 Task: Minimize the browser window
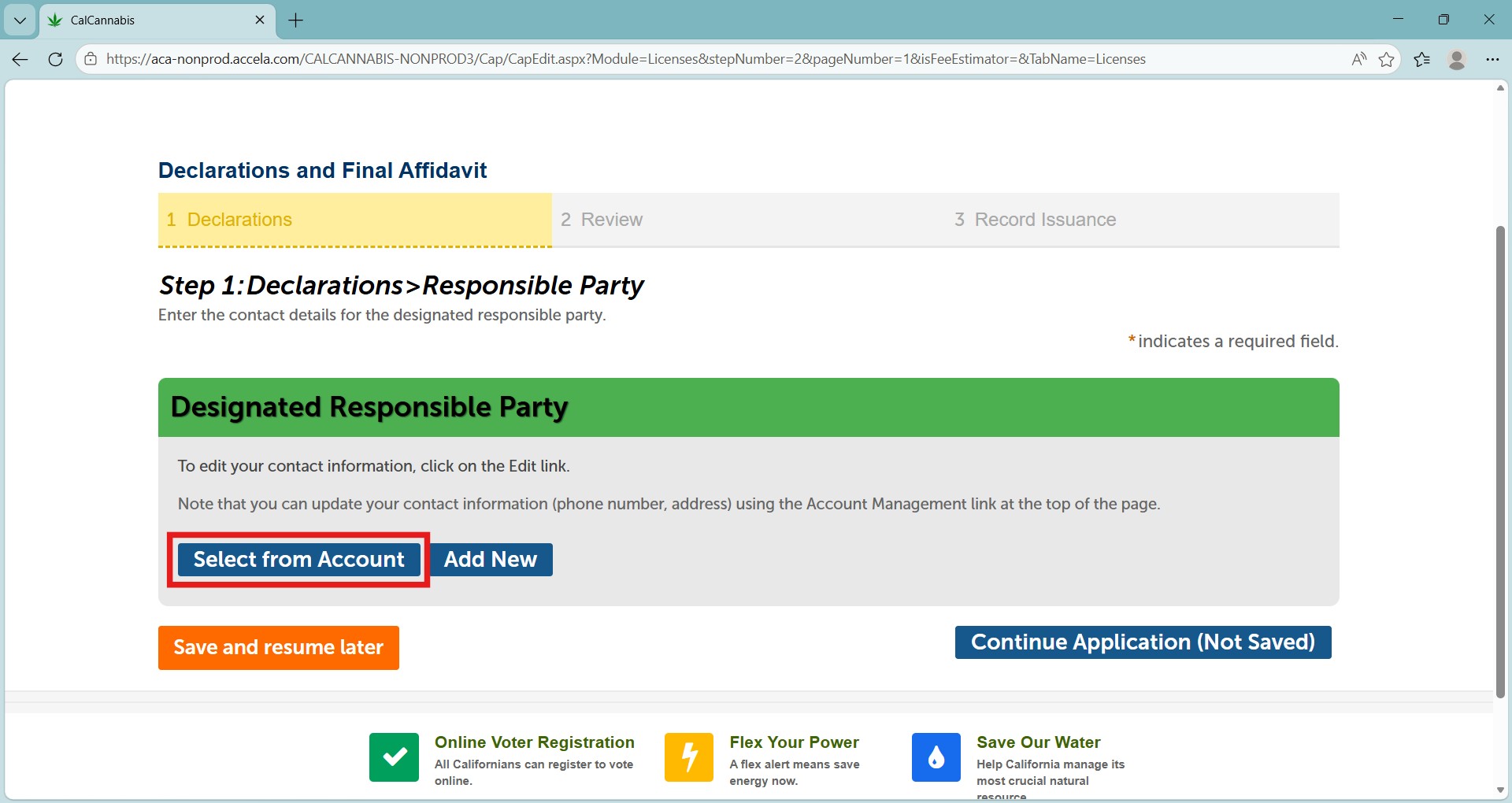click(x=1398, y=20)
